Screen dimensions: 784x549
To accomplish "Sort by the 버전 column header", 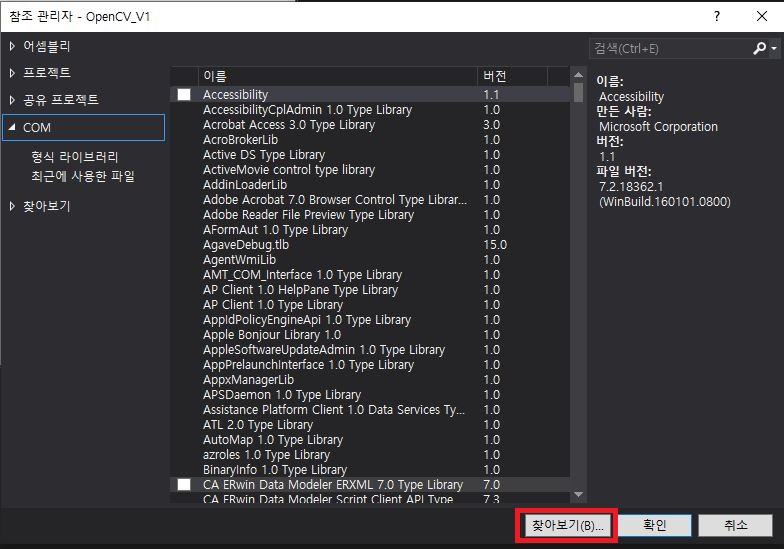I will [x=512, y=76].
